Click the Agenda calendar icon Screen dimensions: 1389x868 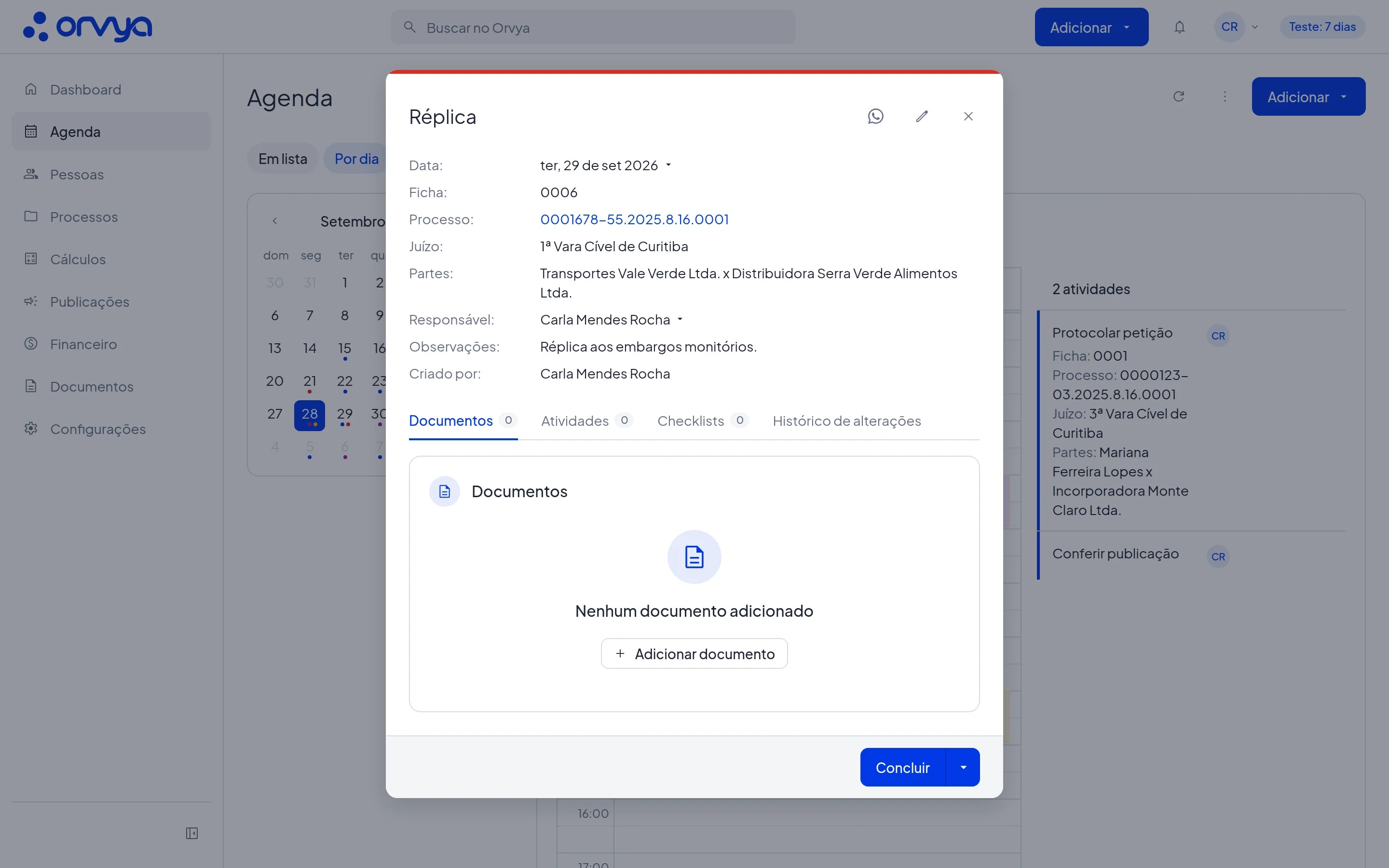pyautogui.click(x=31, y=132)
